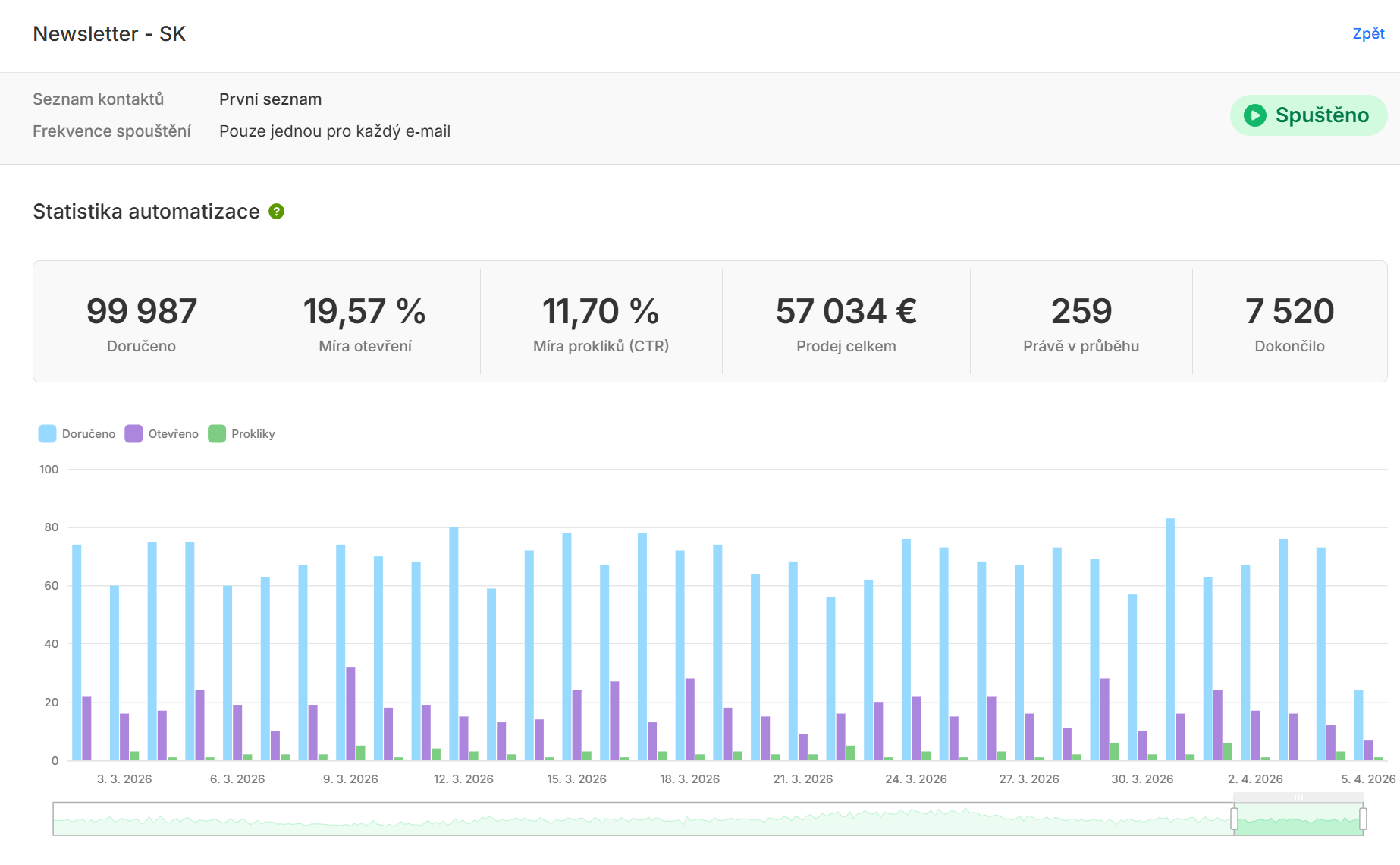Click the Frekvence spouštění label
The height and width of the screenshot is (865, 1400).
pos(111,131)
